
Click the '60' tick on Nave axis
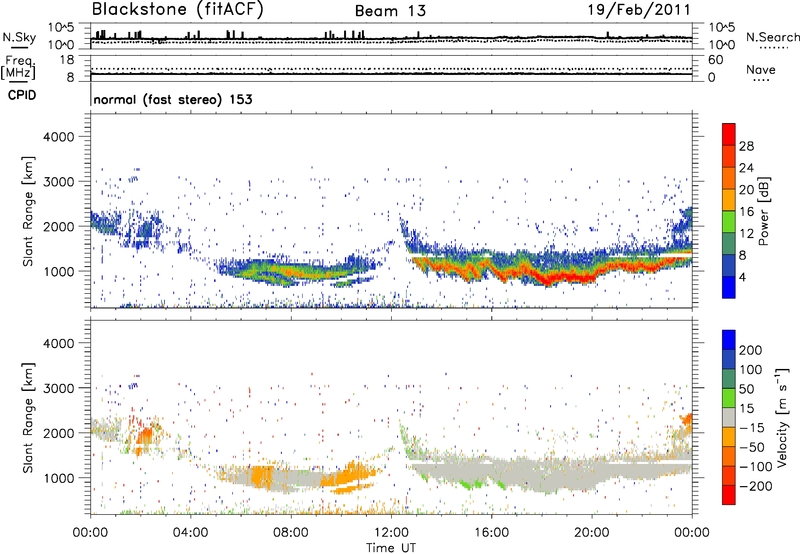click(716, 60)
